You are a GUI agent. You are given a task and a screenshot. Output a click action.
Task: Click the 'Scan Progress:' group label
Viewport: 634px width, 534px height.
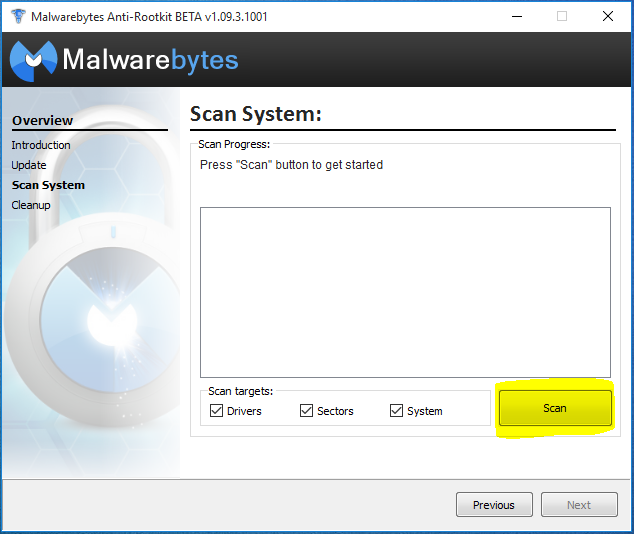pyautogui.click(x=234, y=144)
